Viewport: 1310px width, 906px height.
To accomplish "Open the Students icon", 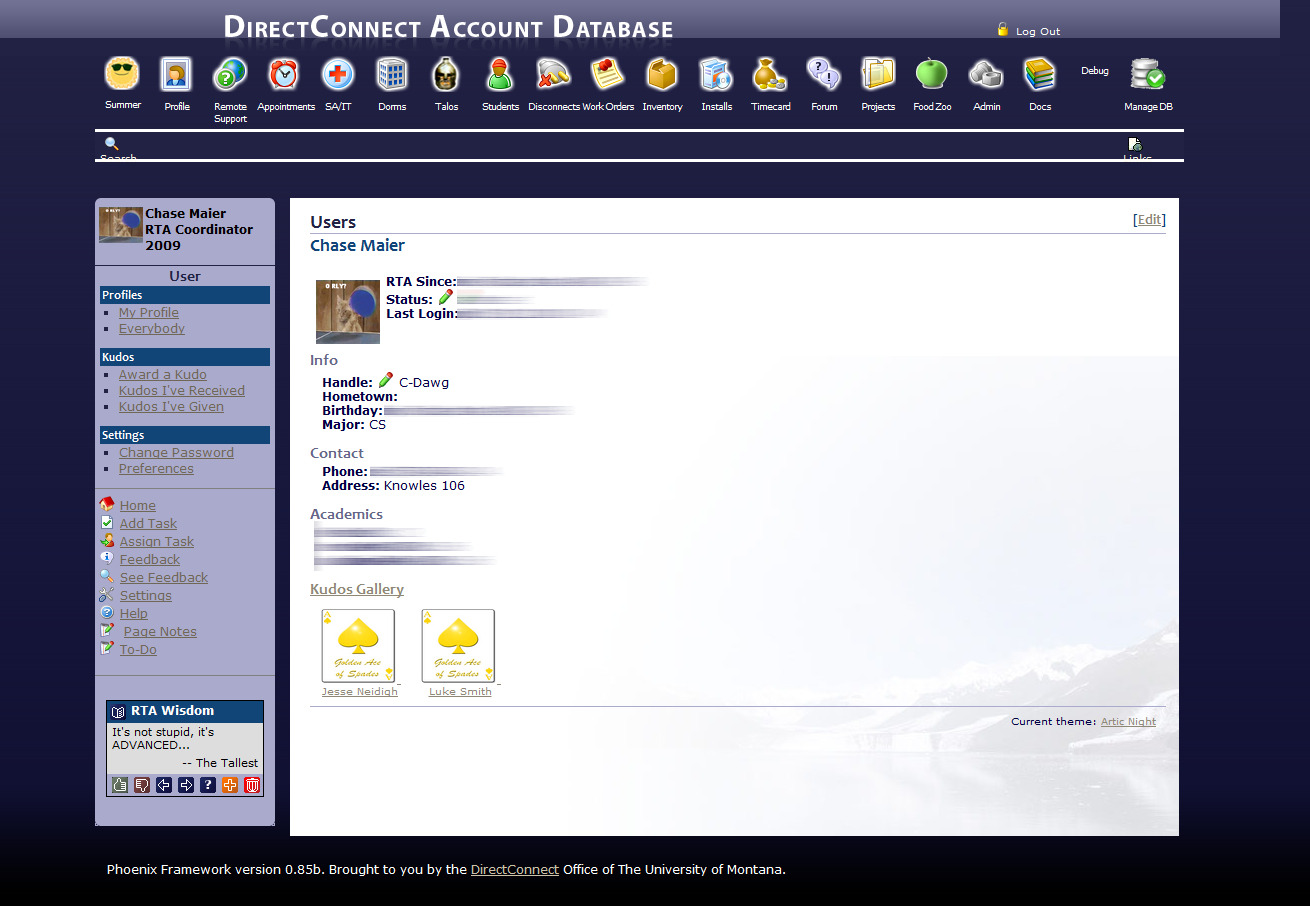I will click(x=500, y=74).
